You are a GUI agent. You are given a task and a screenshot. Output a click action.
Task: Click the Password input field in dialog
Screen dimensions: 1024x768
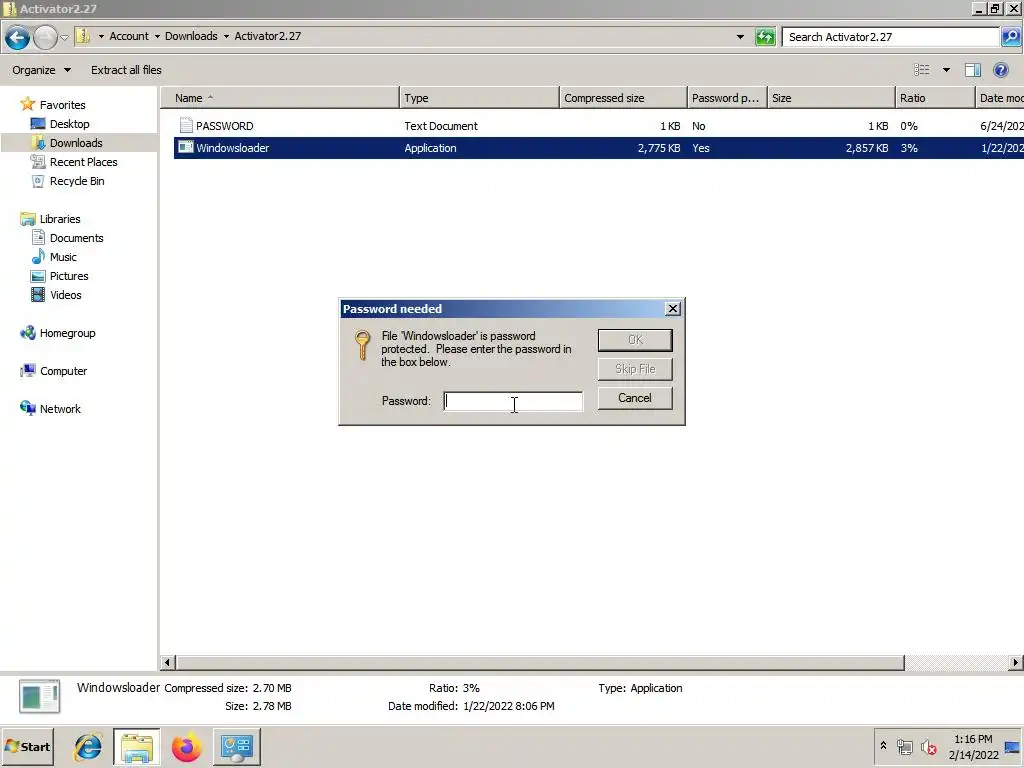pos(513,401)
